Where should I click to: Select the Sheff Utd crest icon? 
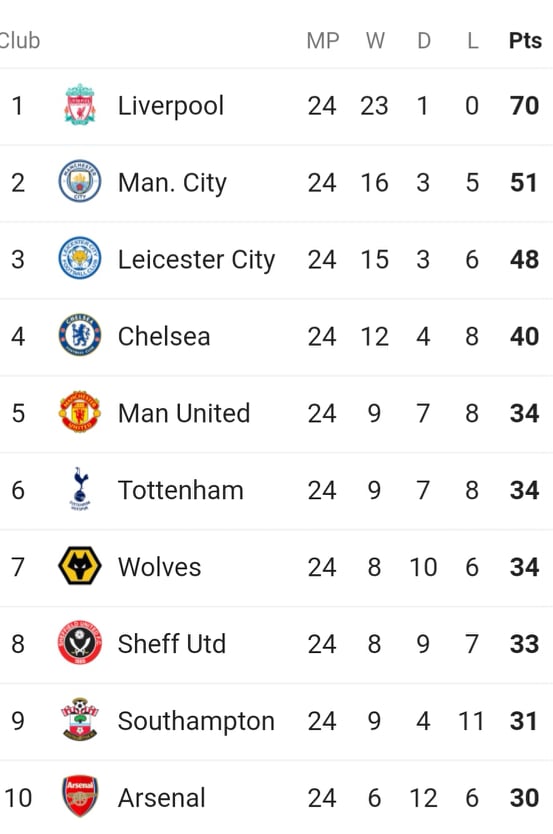[x=80, y=643]
